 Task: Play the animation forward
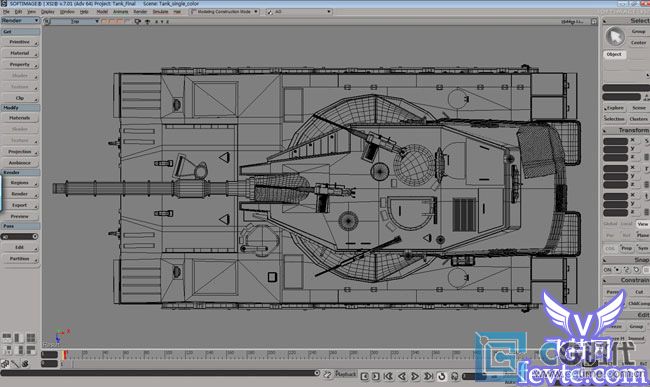tap(415, 376)
